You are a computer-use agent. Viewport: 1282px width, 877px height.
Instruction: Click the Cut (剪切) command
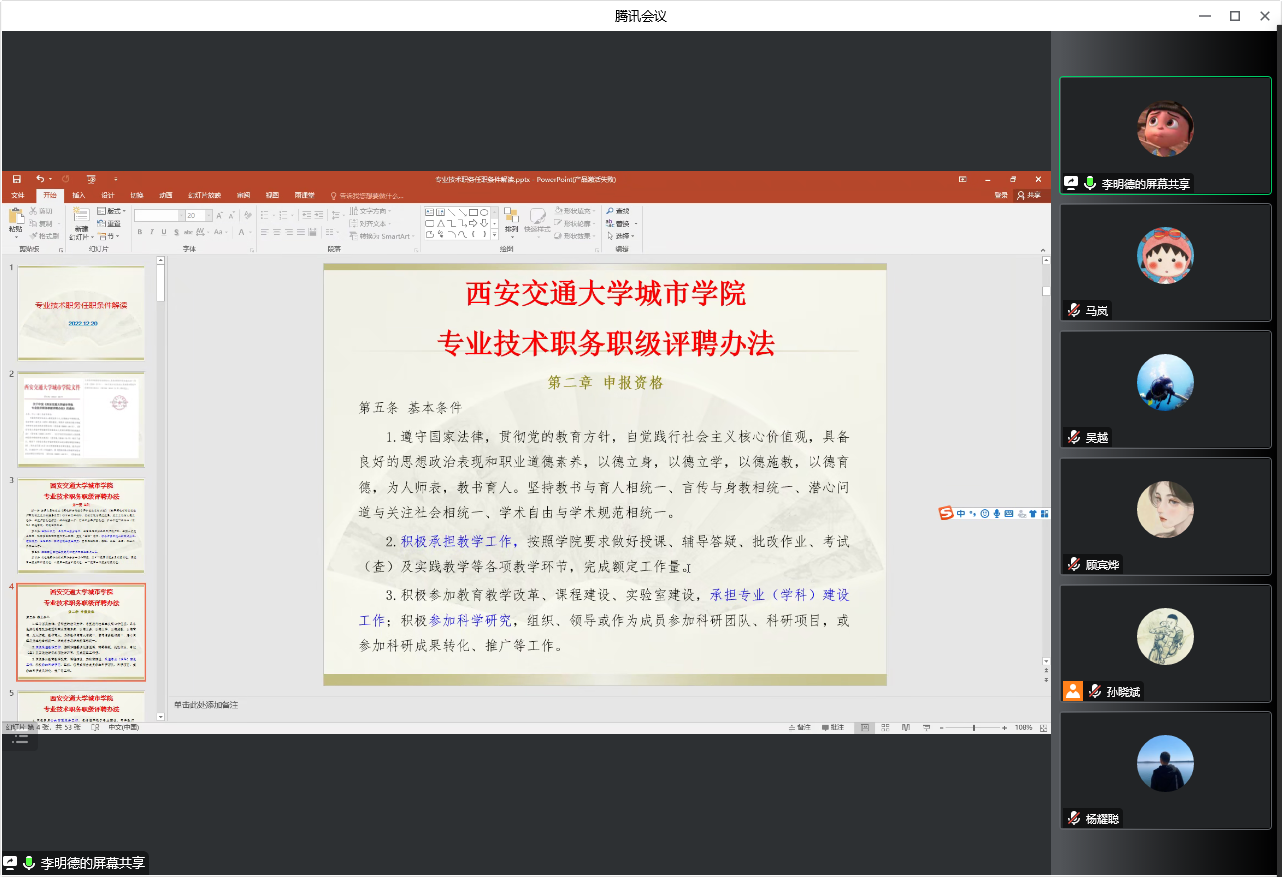click(x=41, y=211)
